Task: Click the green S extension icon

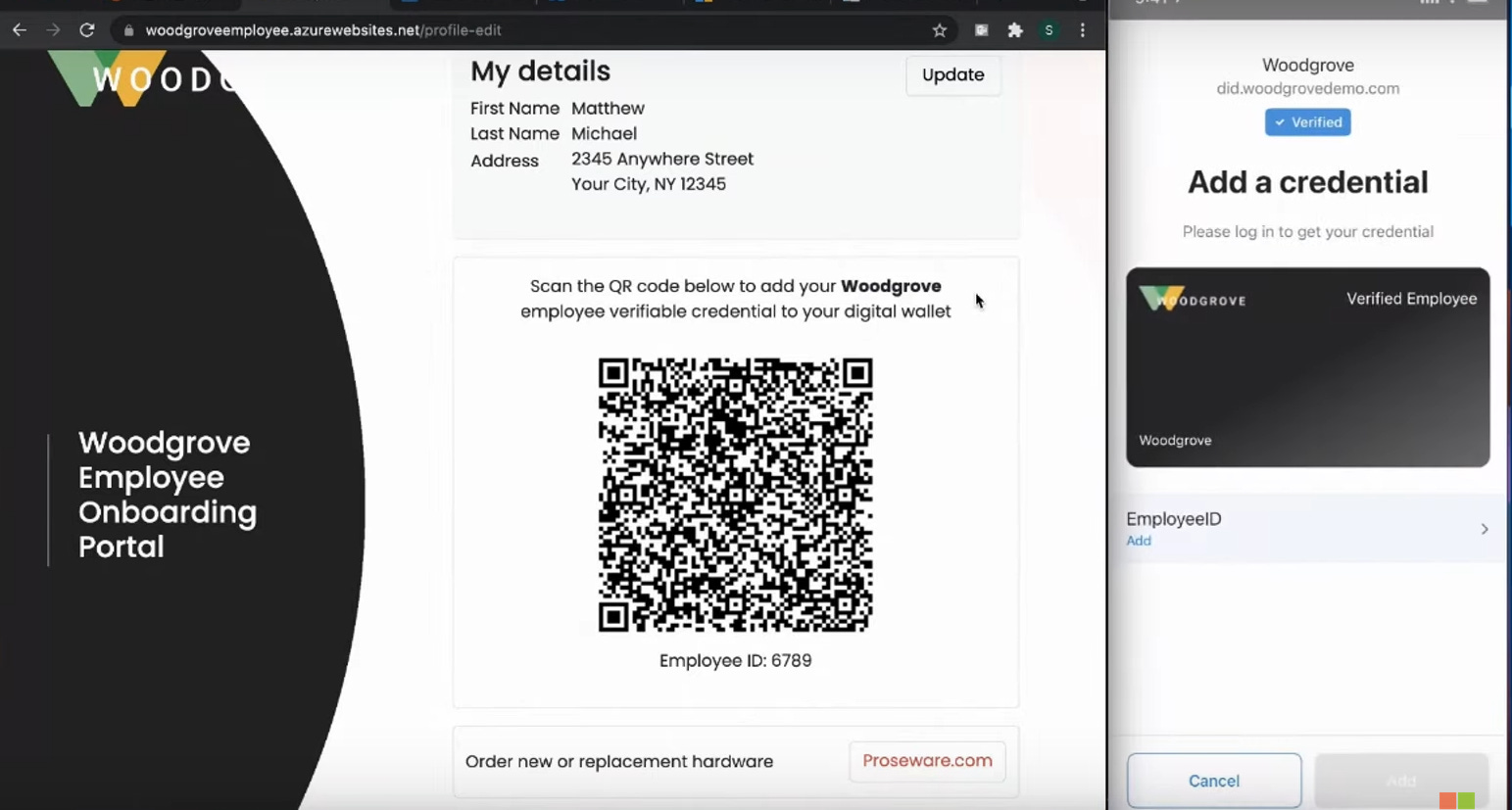Action: [1049, 30]
